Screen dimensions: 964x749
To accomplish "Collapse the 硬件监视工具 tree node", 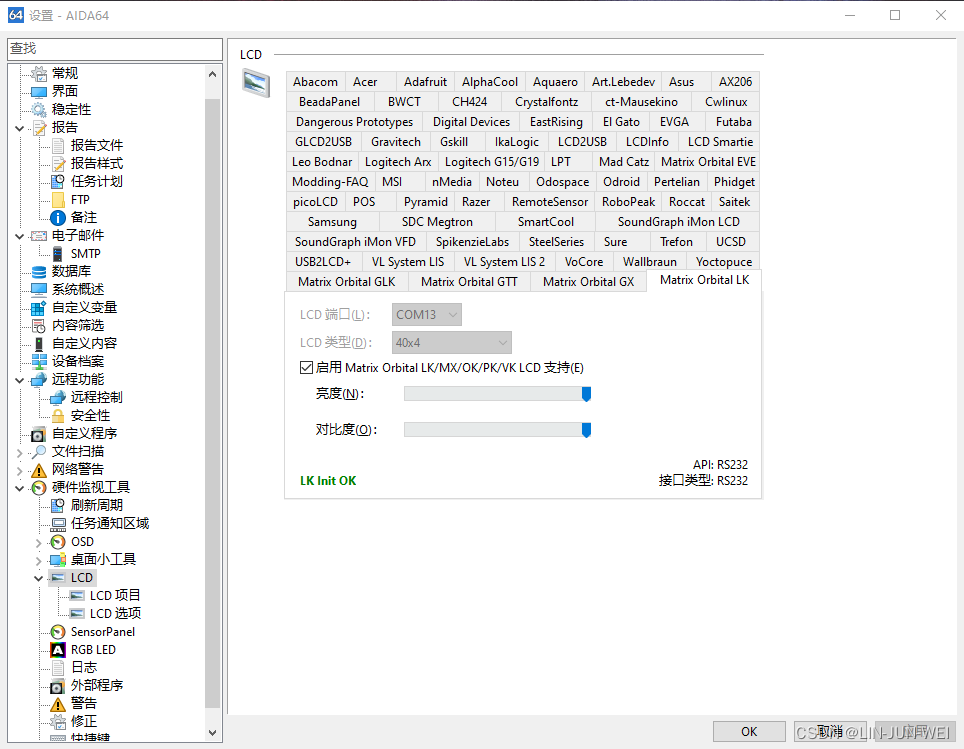I will [x=20, y=488].
